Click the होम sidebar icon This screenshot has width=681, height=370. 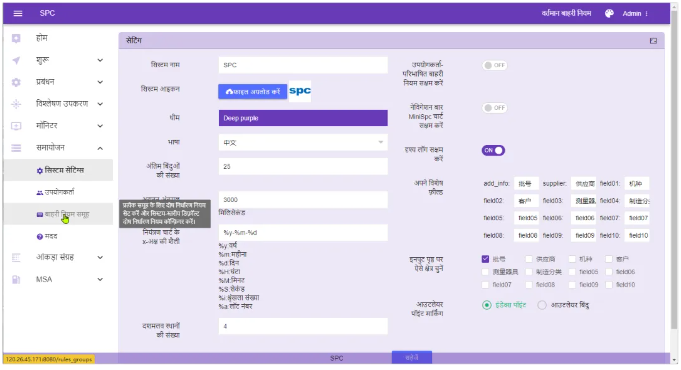coord(16,38)
